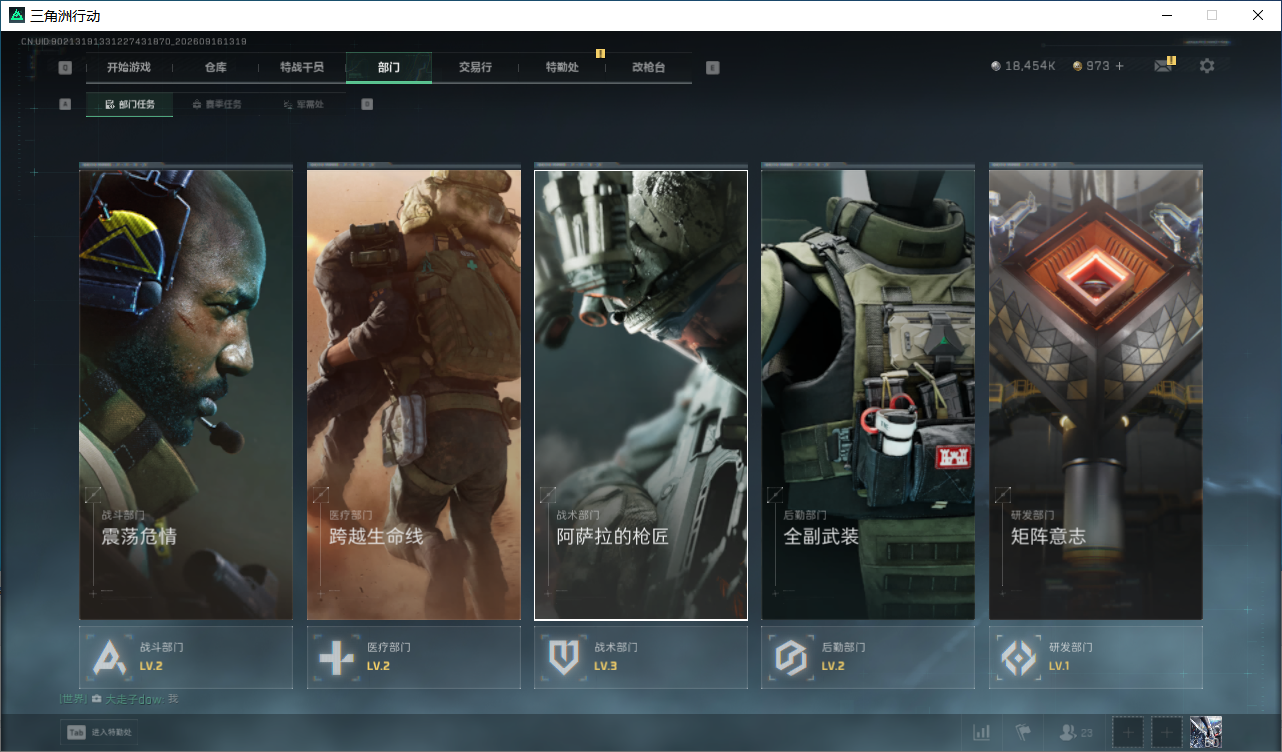Click the first empty squad slot plus

point(1128,733)
